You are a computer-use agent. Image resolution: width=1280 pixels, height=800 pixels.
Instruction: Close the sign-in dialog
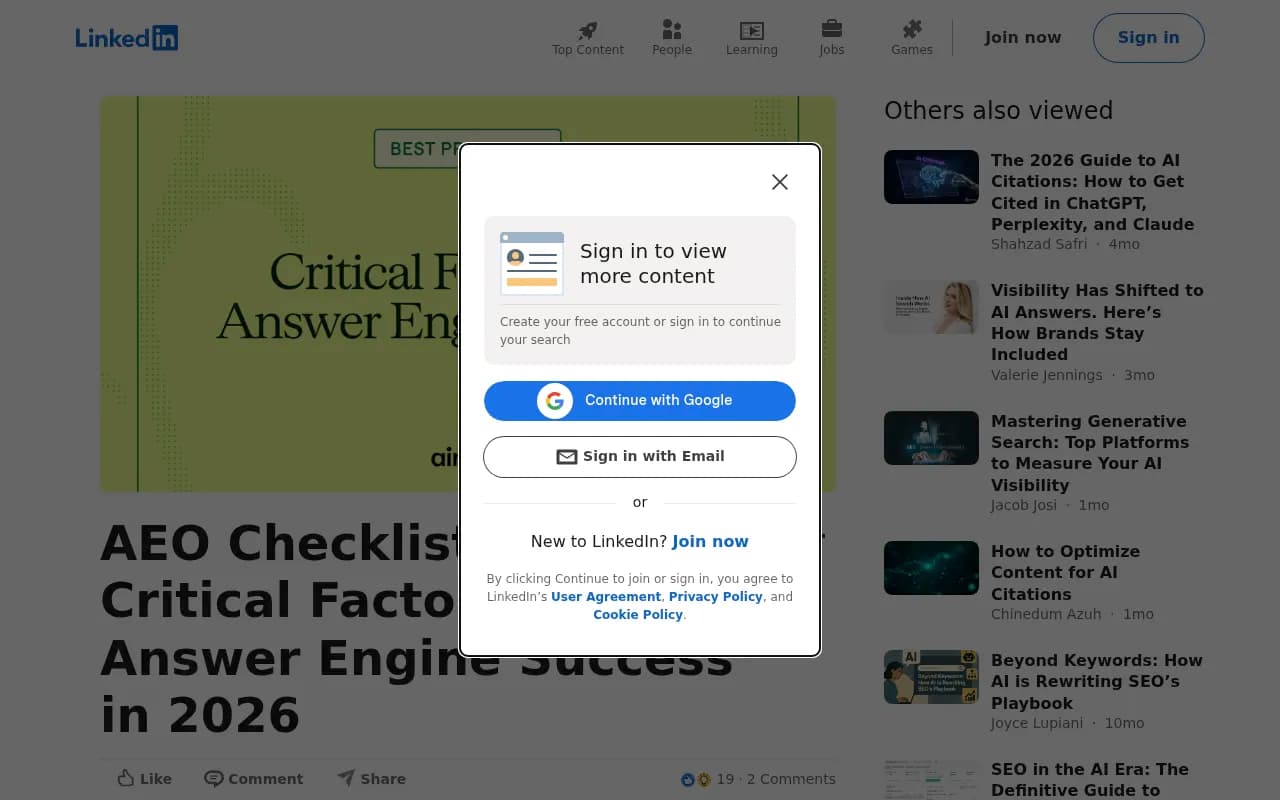[780, 182]
